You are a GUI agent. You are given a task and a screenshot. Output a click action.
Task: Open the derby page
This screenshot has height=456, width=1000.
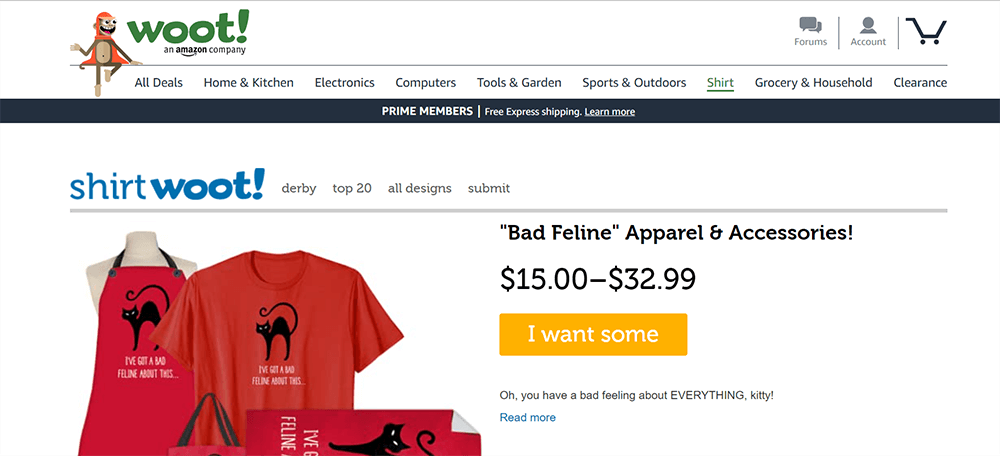pos(299,188)
